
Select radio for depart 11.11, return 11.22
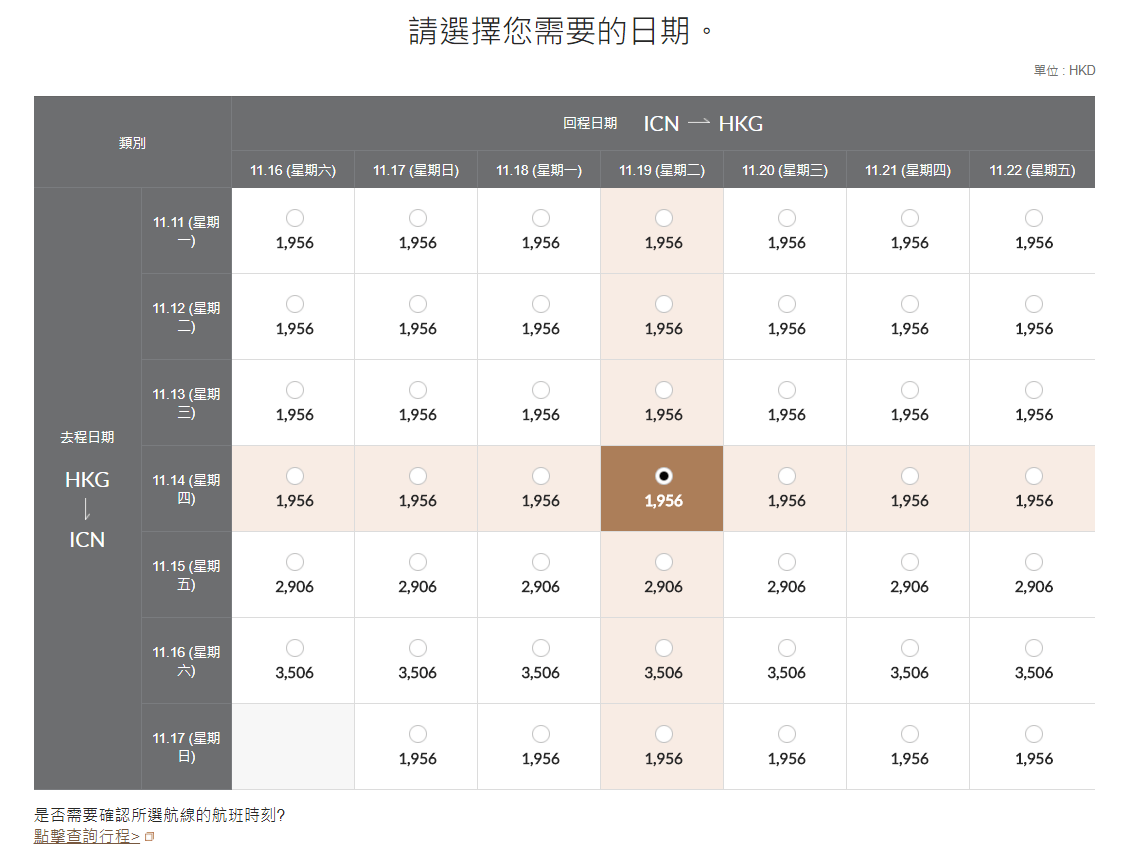[x=1034, y=218]
